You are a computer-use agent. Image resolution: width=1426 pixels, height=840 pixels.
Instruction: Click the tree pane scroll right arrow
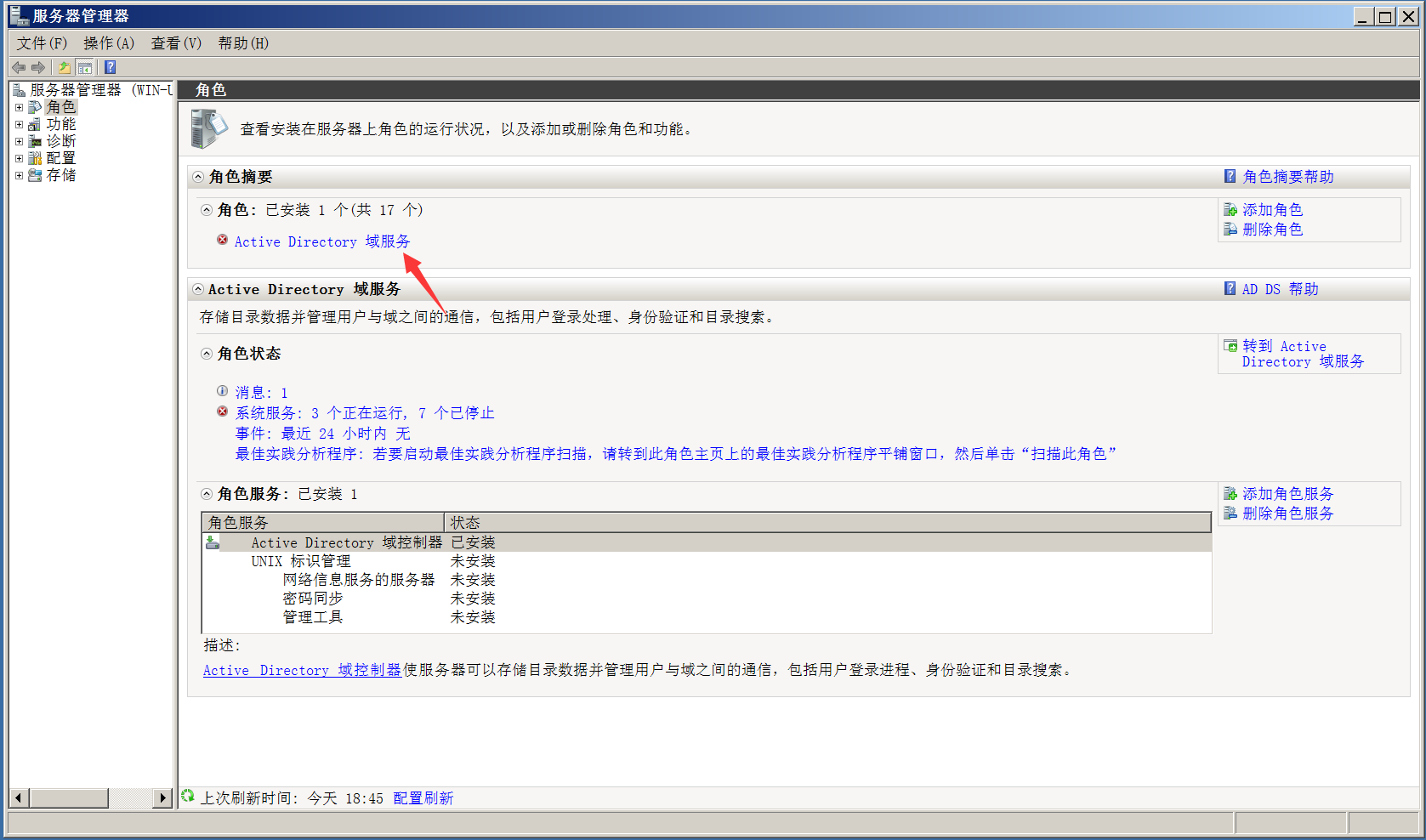pos(163,798)
